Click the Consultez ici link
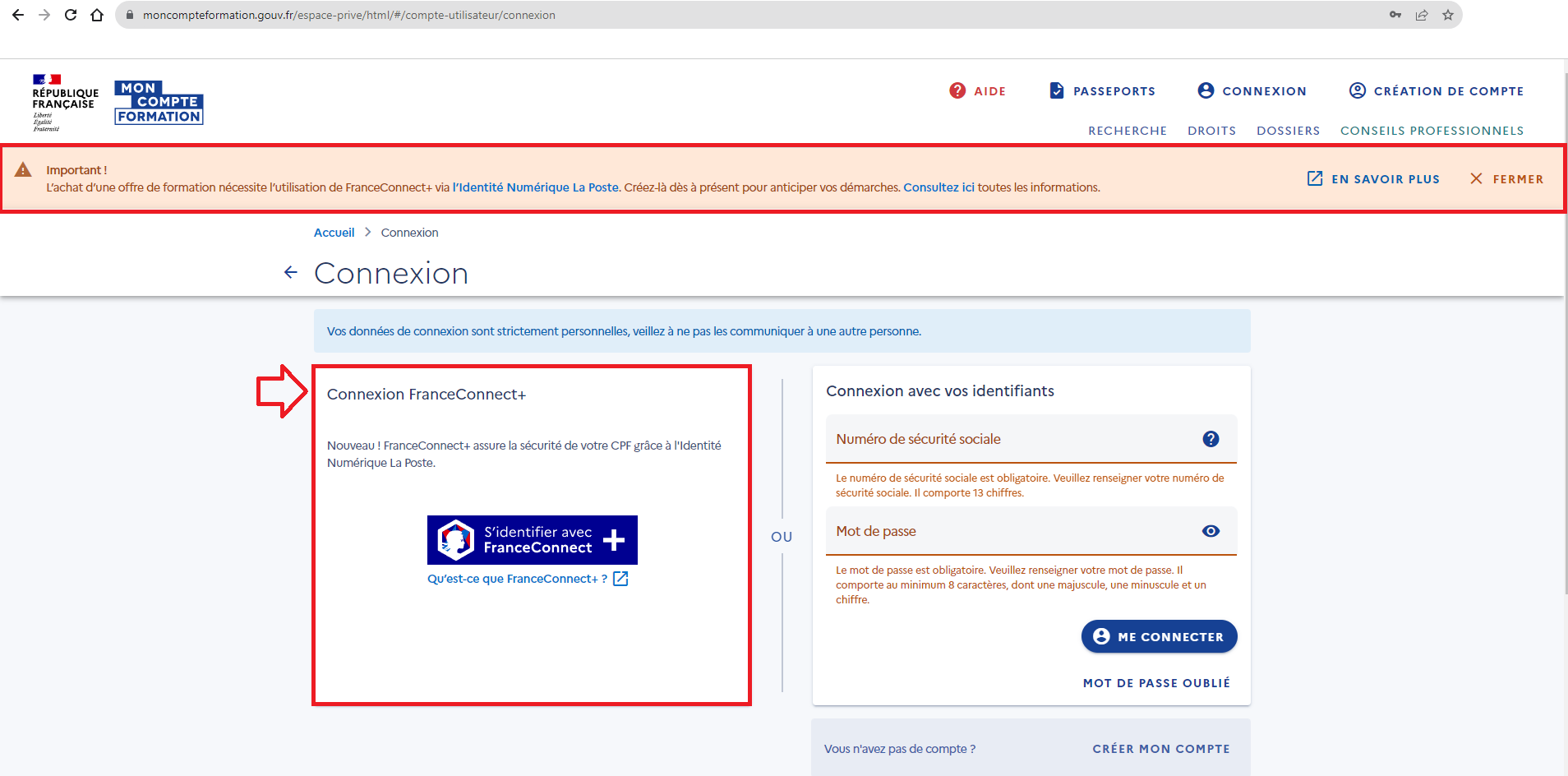This screenshot has width=1568, height=776. pos(938,187)
